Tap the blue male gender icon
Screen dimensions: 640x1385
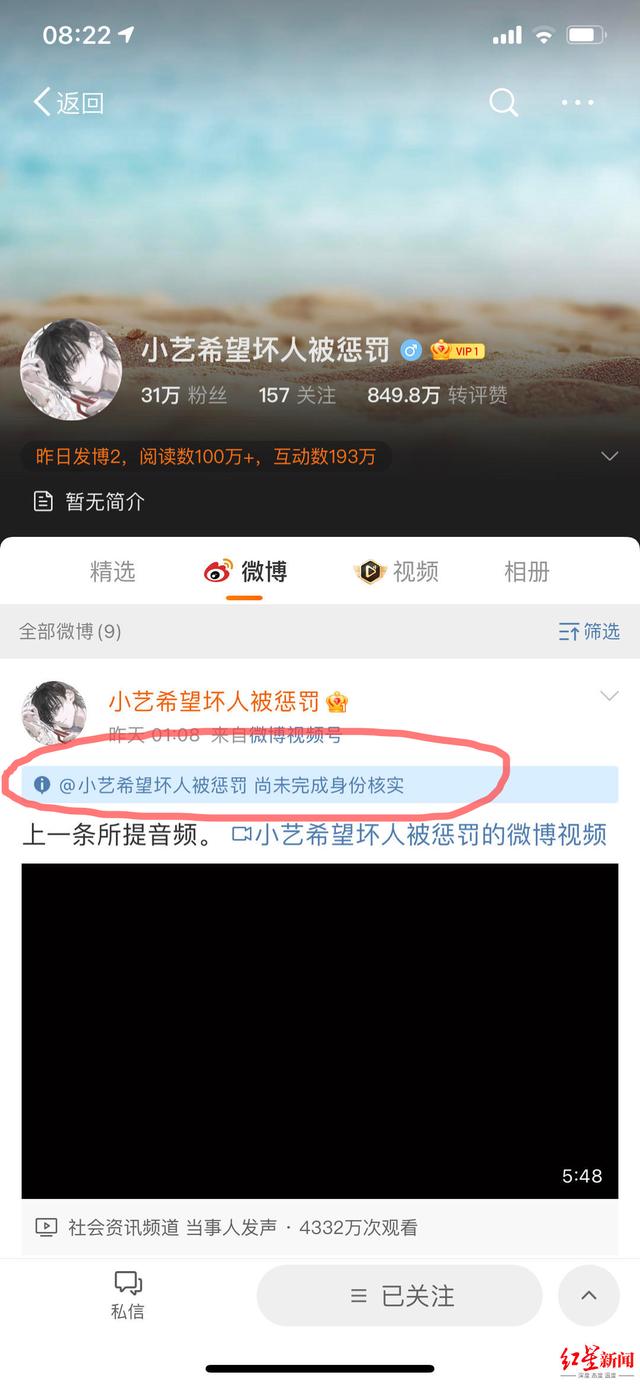410,350
